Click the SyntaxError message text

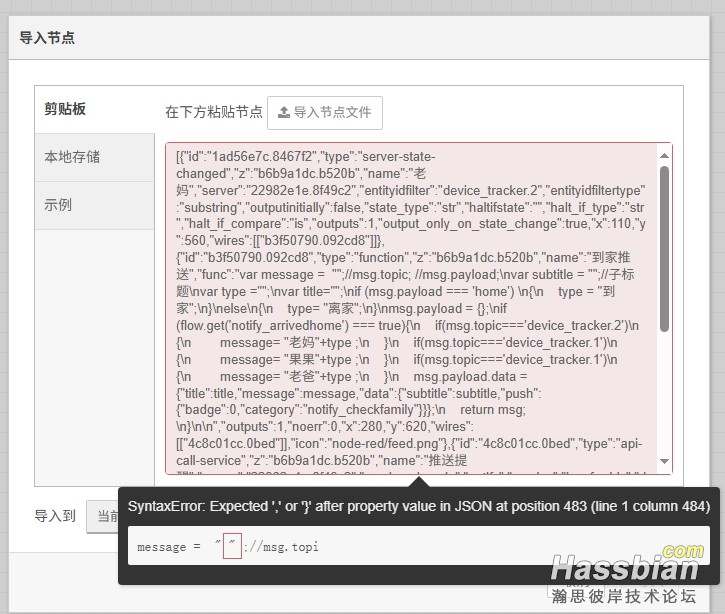tap(419, 506)
